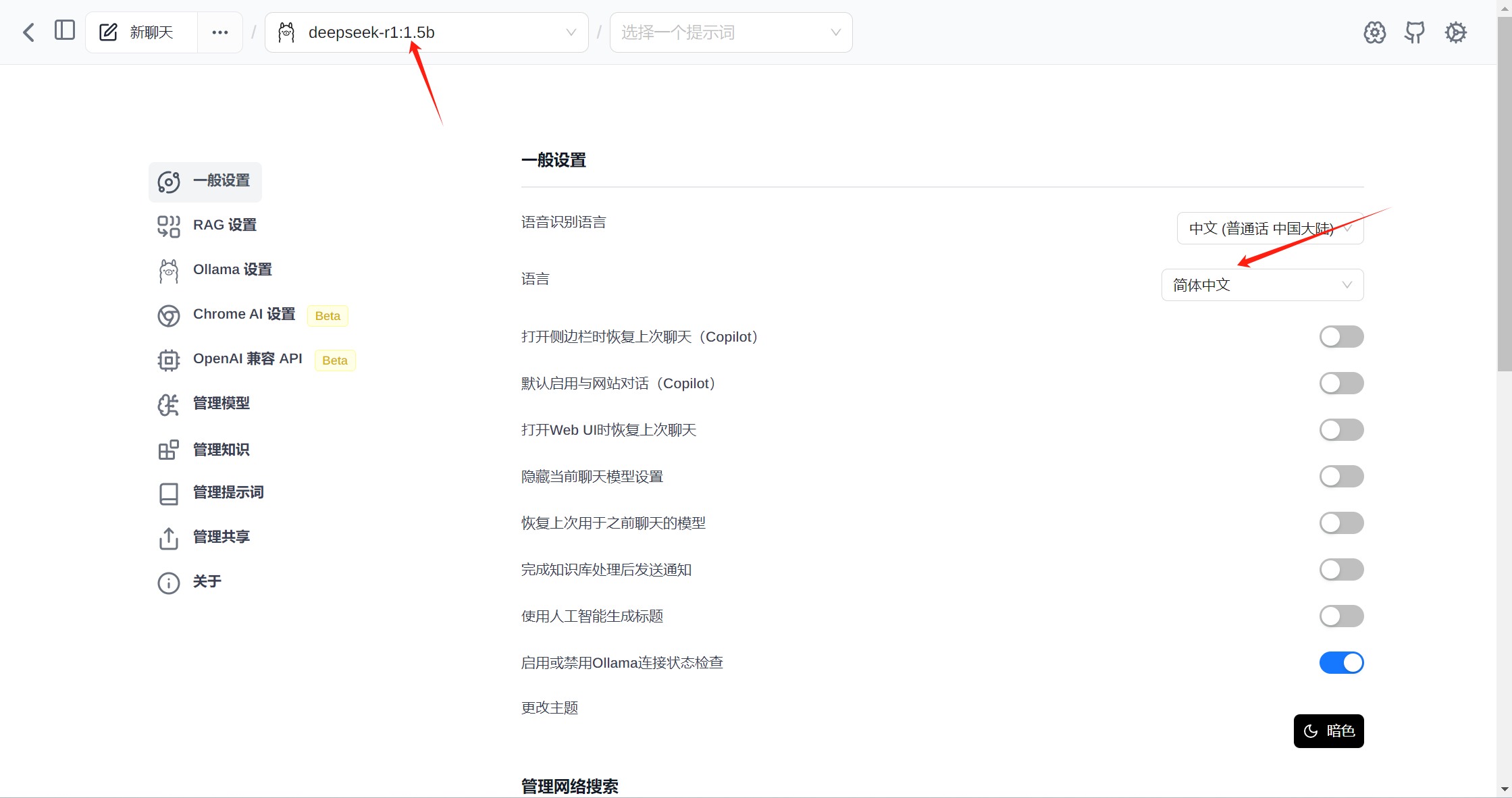Switch theme with the 暗色 button

(1328, 731)
